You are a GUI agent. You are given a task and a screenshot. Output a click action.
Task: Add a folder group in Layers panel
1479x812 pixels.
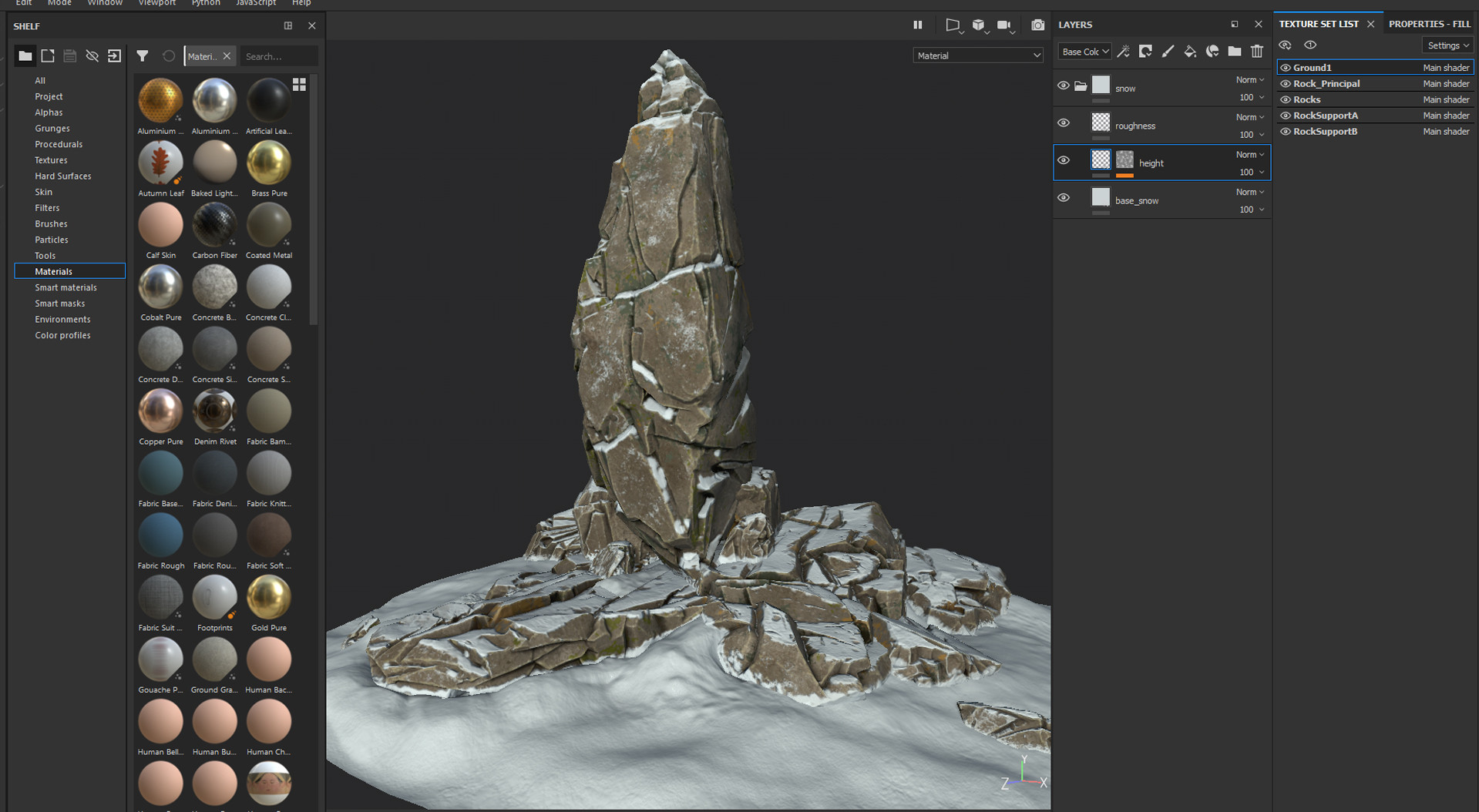point(1235,52)
